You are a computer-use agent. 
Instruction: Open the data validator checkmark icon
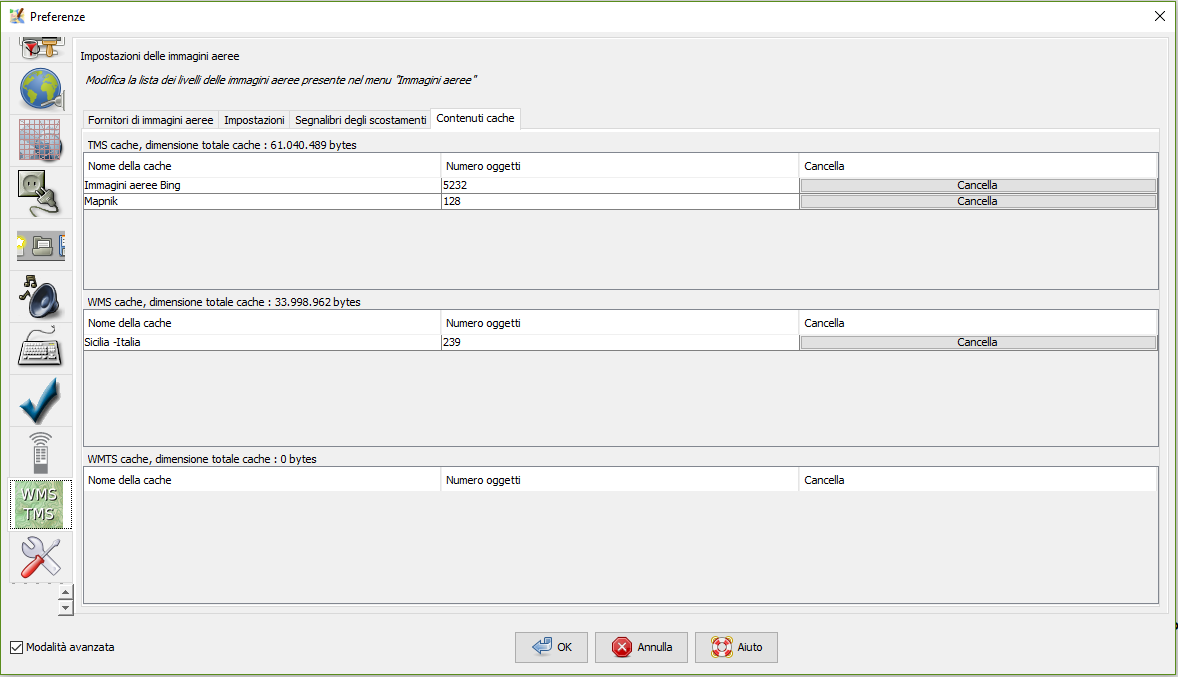(x=41, y=401)
